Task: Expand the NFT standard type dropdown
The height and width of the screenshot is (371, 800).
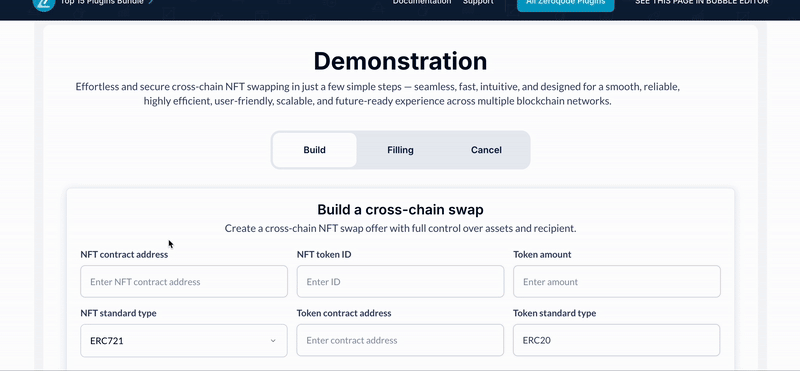Action: [184, 340]
